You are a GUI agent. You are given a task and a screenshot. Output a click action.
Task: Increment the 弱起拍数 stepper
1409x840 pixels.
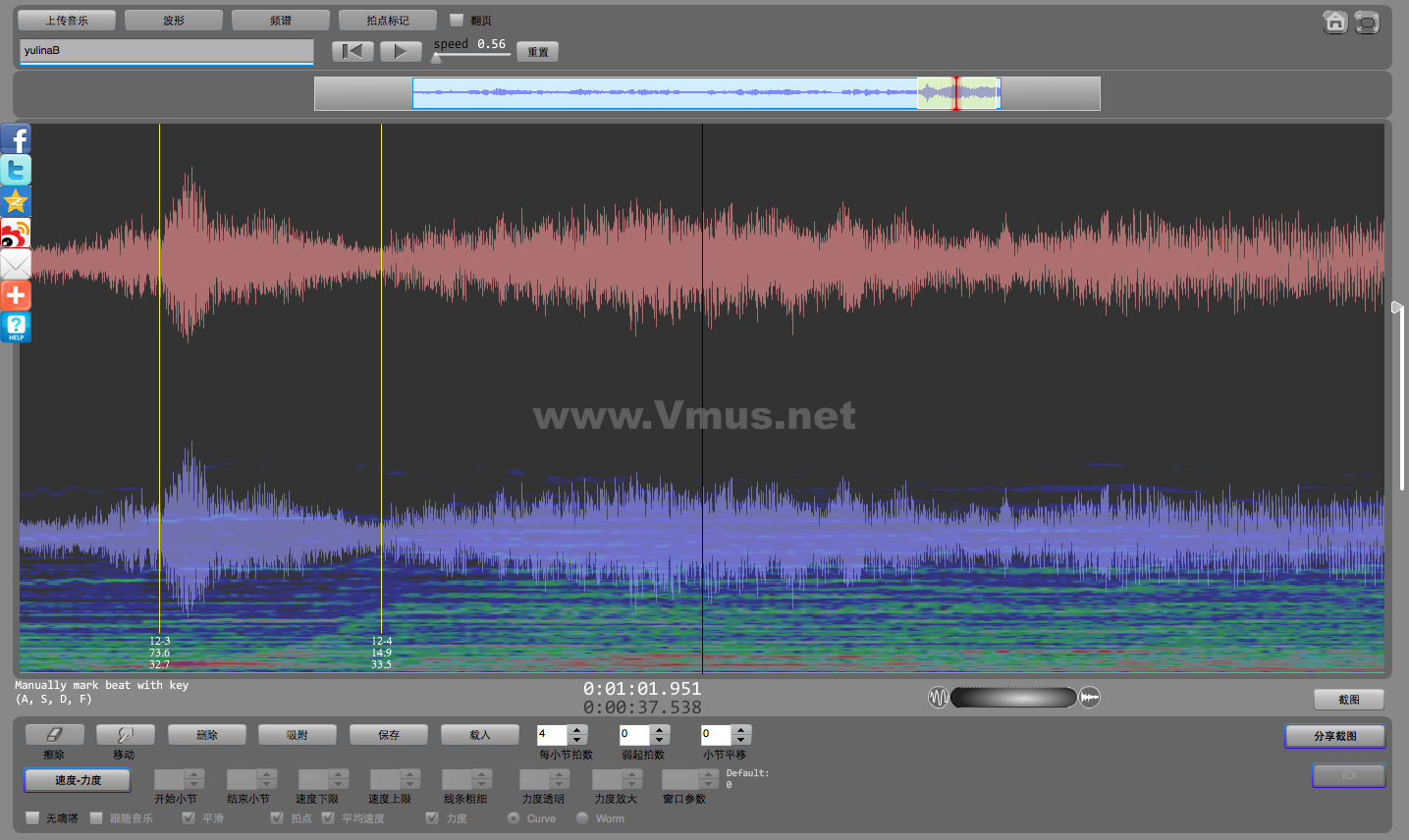(x=660, y=729)
